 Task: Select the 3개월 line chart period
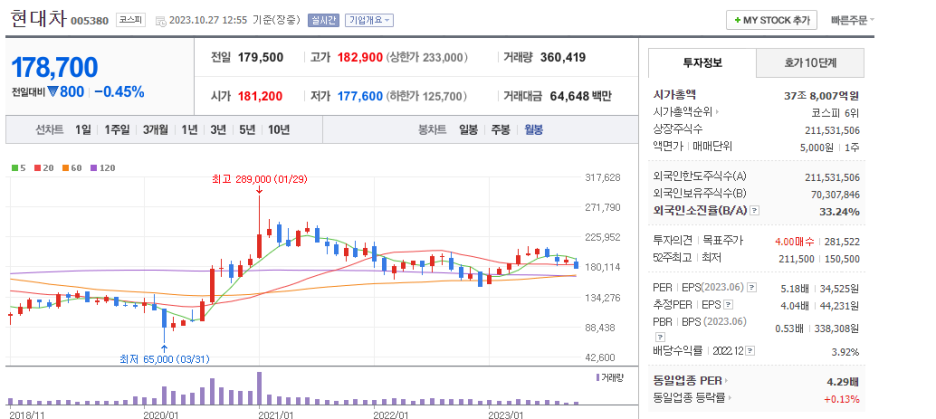pos(155,130)
